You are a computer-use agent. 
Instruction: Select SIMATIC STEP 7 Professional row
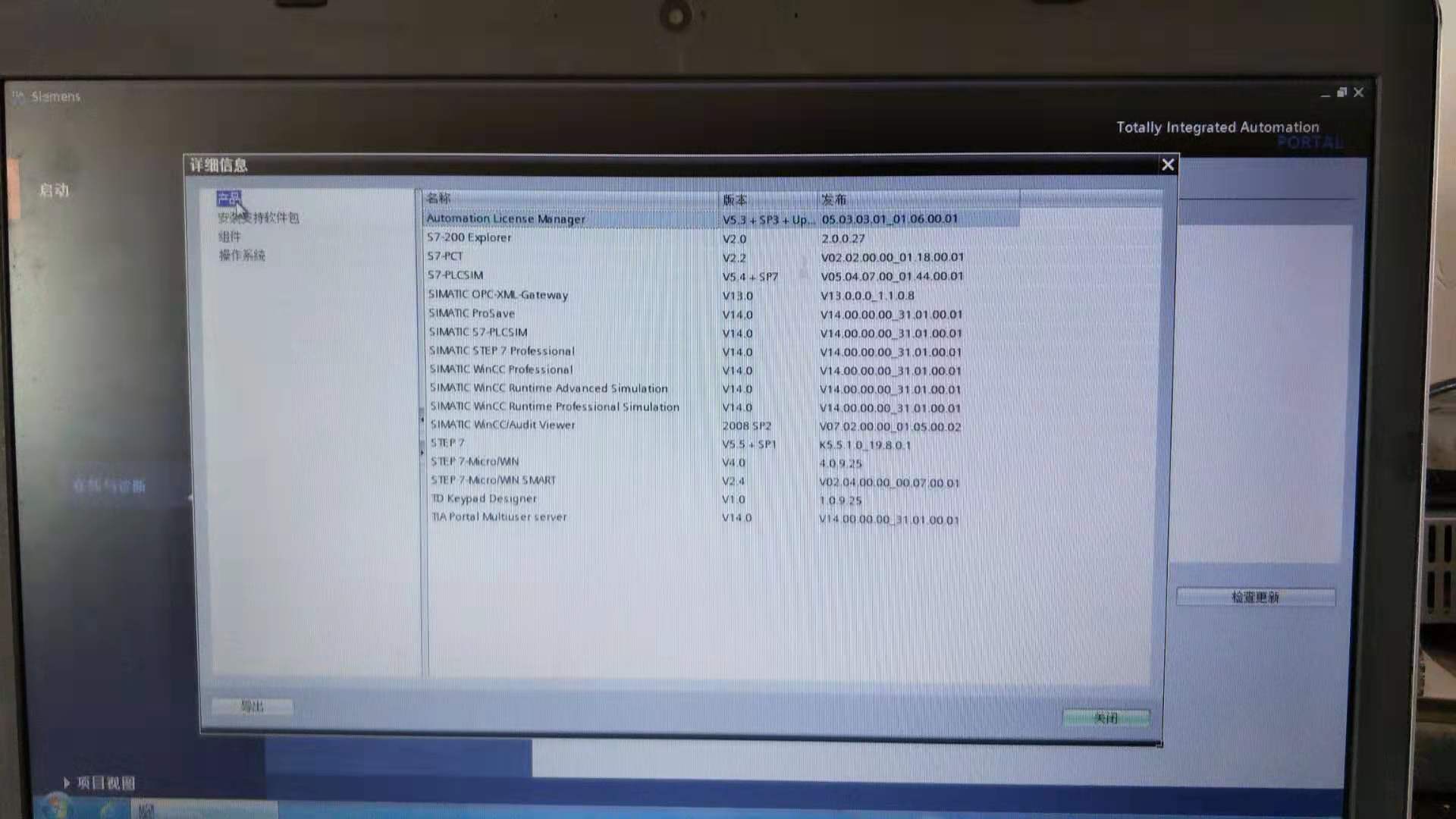pyautogui.click(x=501, y=351)
